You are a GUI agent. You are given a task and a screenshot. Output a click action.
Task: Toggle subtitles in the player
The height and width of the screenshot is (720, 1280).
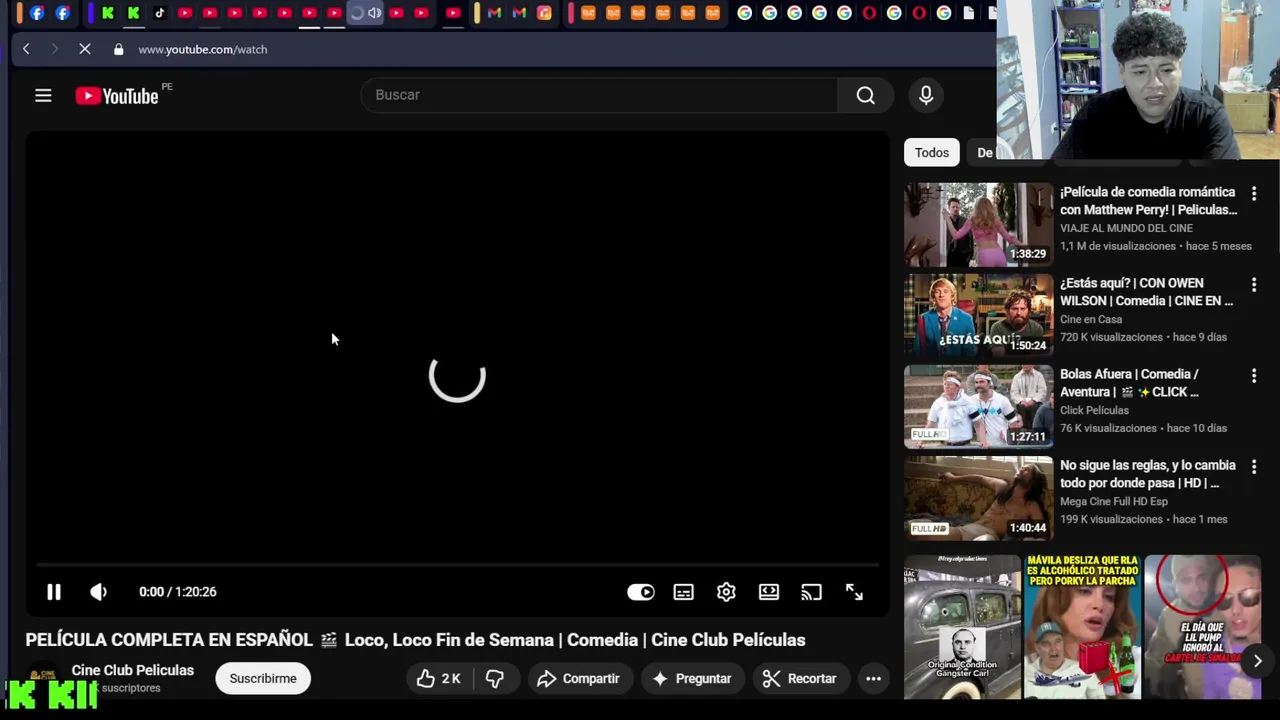click(684, 592)
